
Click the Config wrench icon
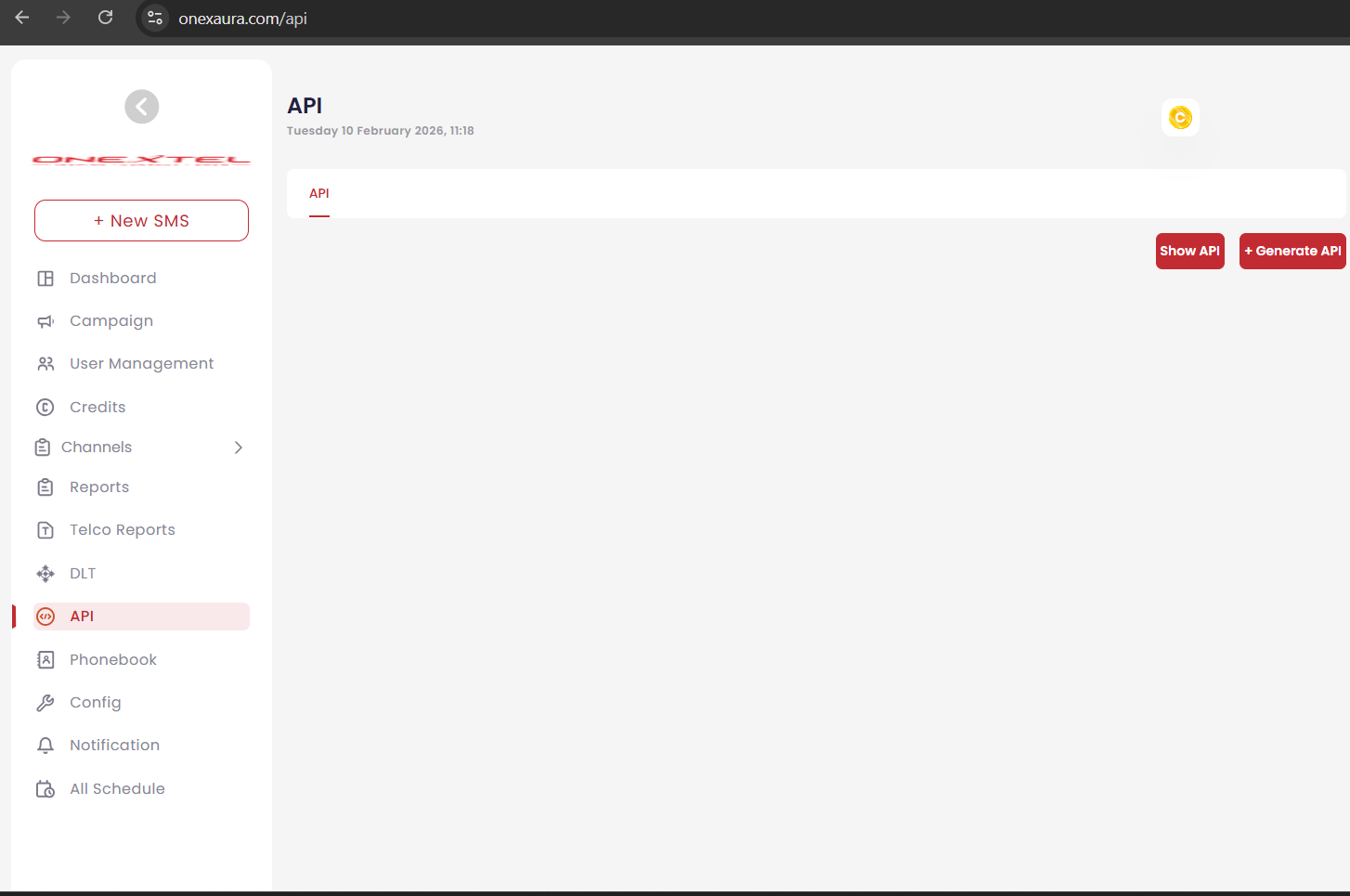(x=45, y=703)
